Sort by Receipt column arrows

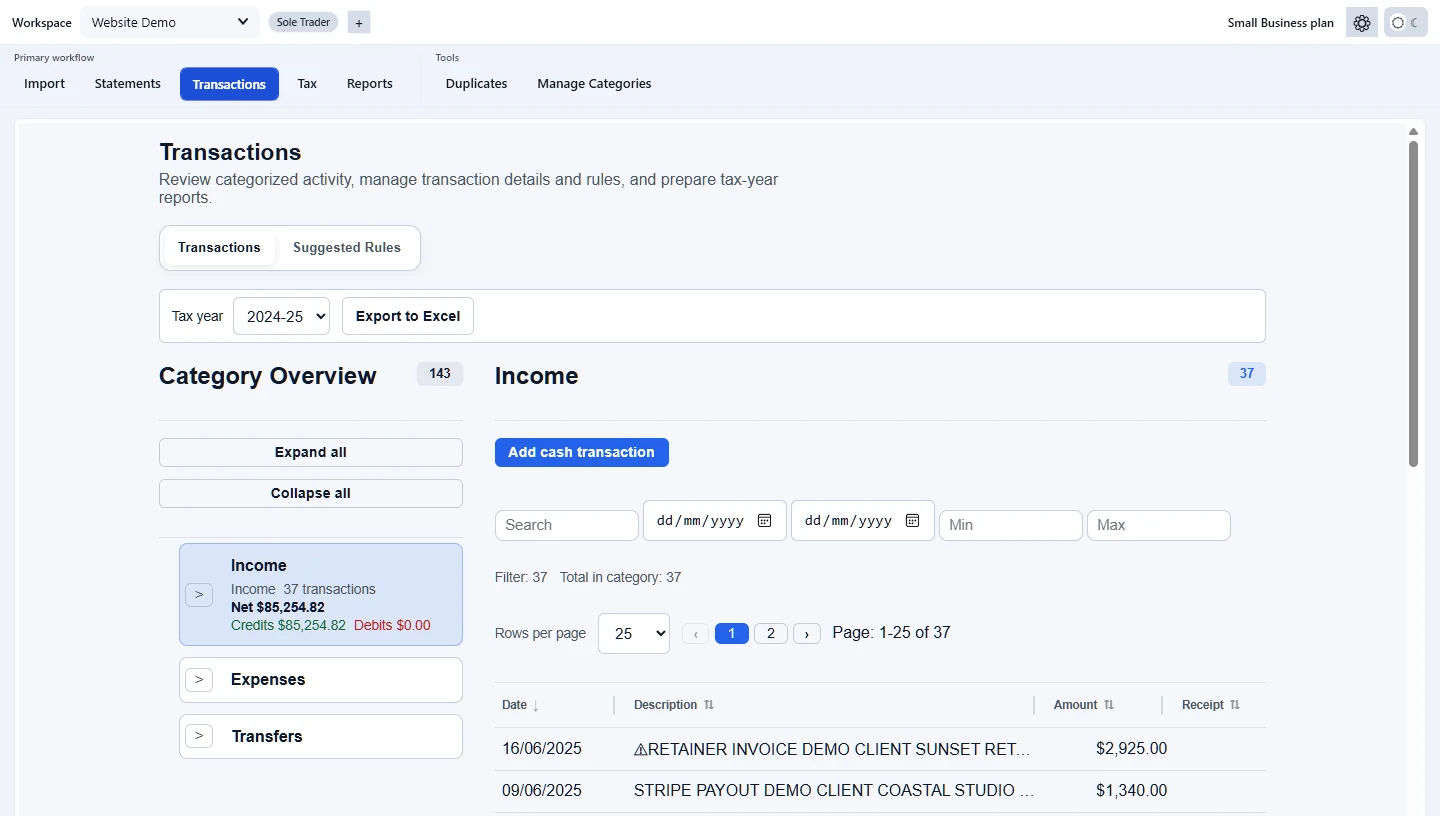coord(1235,705)
